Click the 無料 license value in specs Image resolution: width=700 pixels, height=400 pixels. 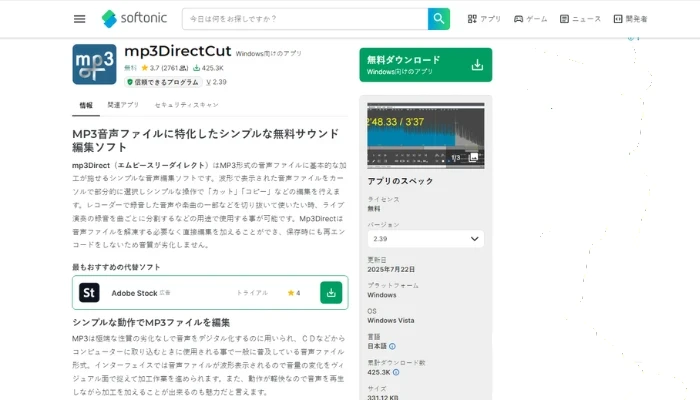tap(374, 209)
